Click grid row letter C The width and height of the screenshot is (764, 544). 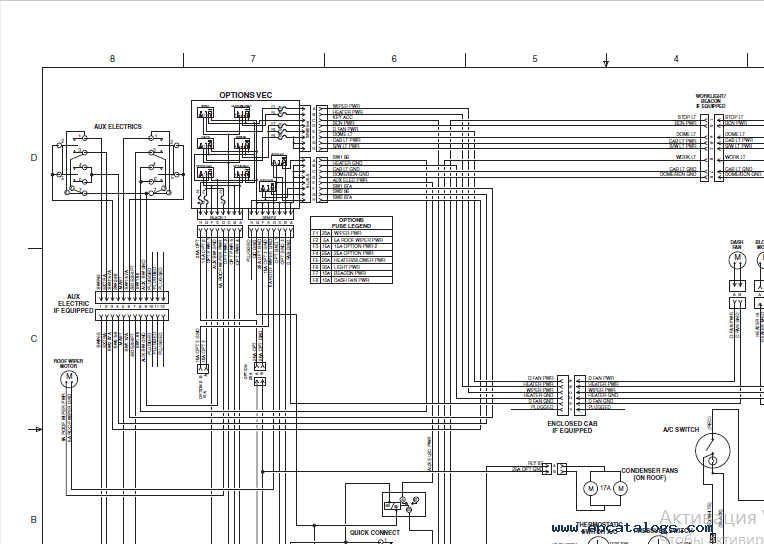[x=34, y=339]
